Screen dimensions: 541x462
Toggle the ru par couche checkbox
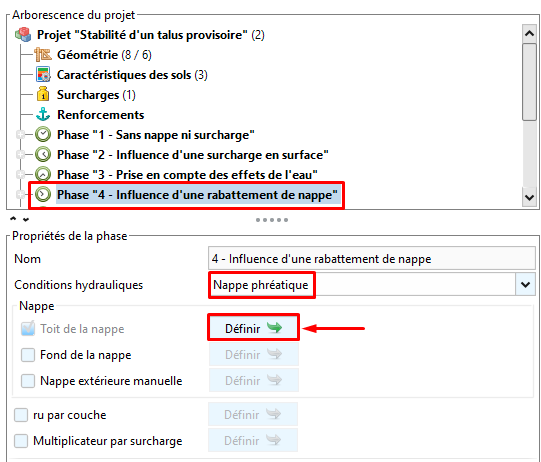click(21, 415)
